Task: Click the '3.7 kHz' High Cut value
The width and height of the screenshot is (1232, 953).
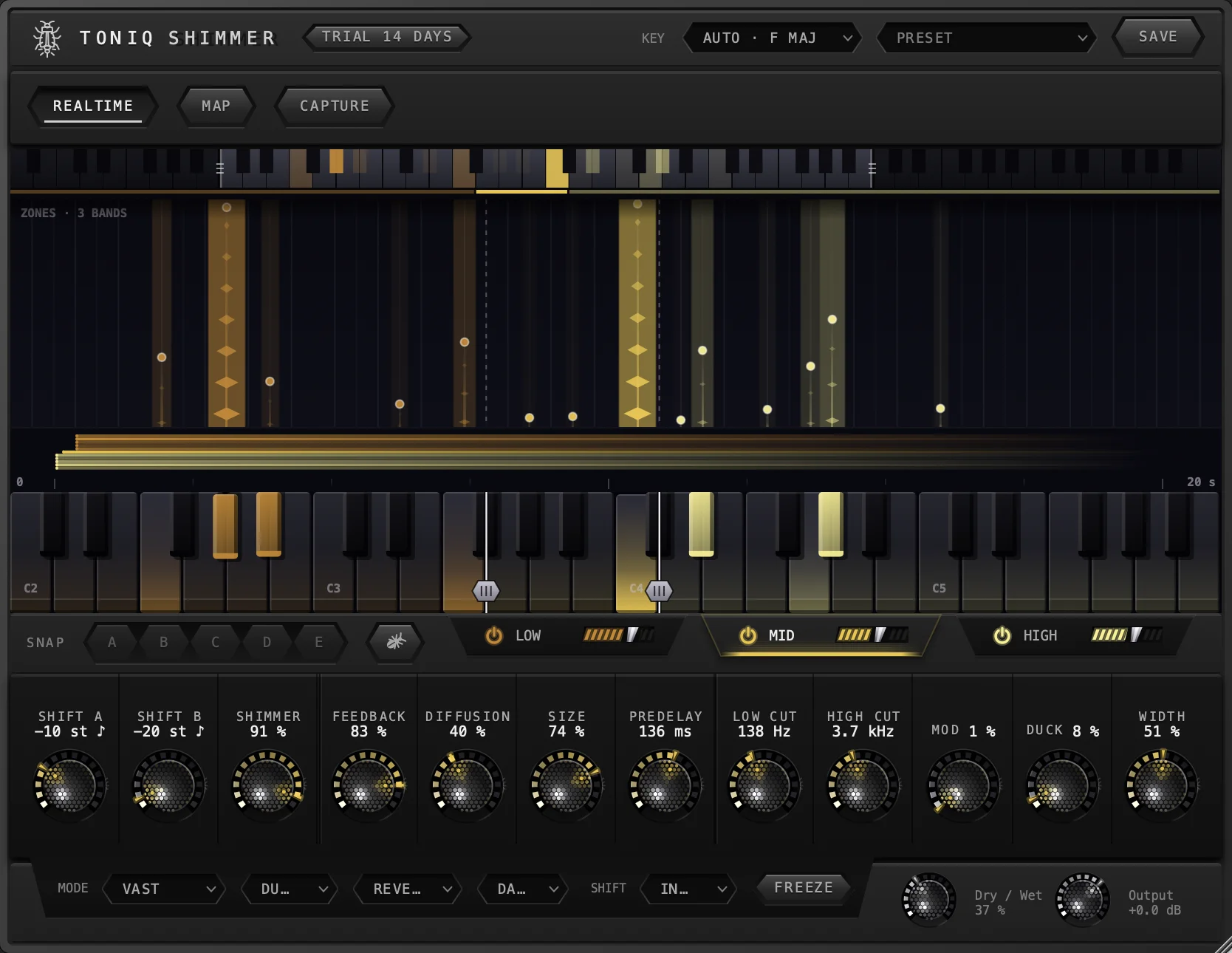Action: pos(863,731)
